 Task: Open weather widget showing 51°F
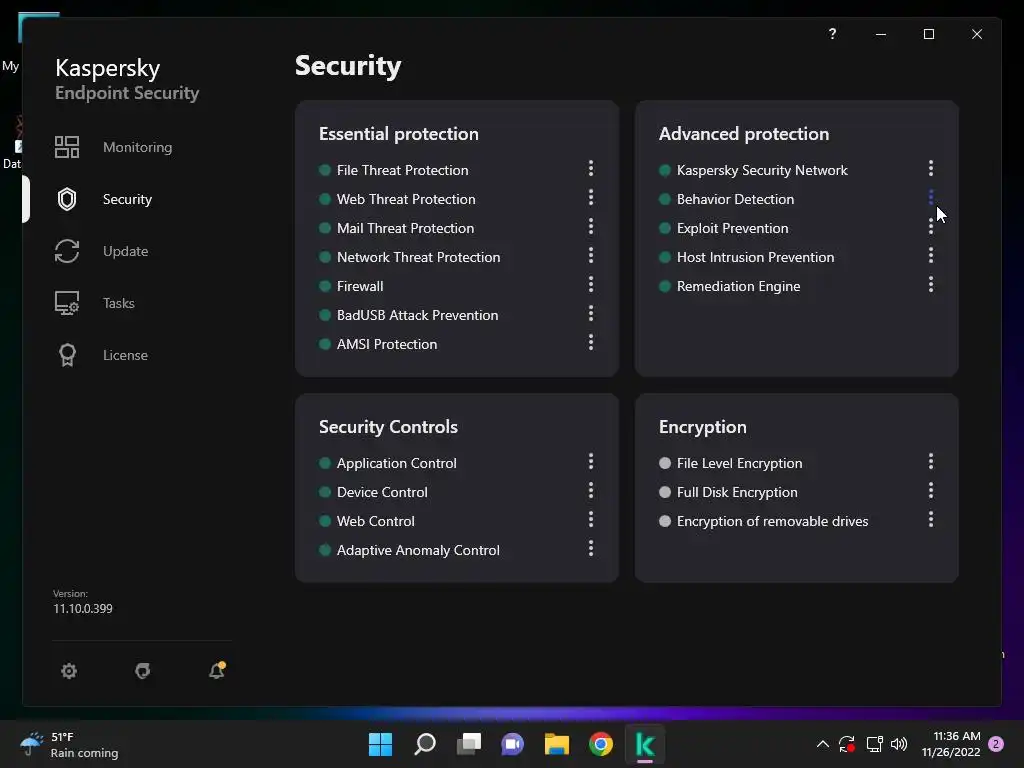[x=69, y=744]
